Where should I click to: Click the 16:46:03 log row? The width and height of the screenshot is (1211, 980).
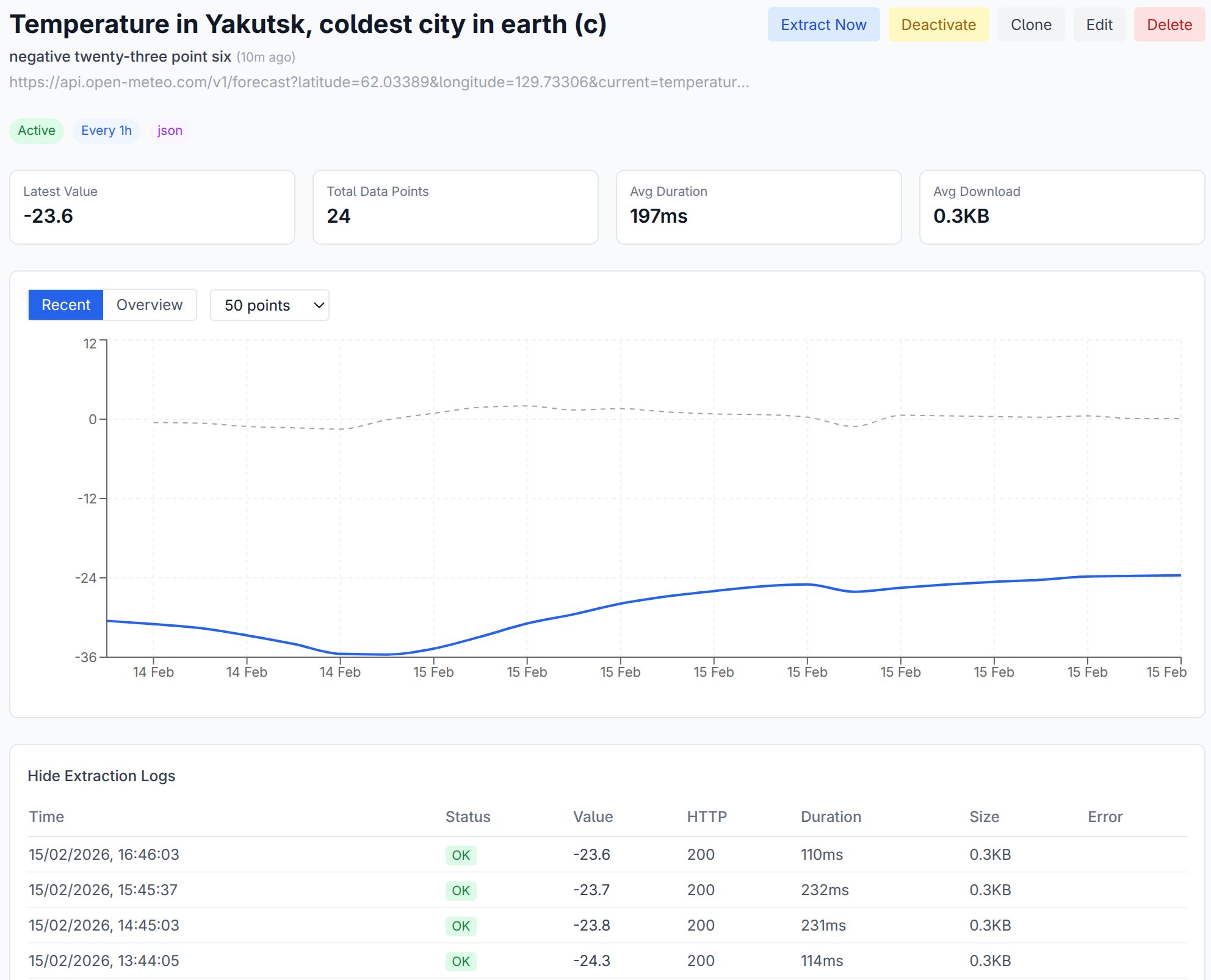104,854
